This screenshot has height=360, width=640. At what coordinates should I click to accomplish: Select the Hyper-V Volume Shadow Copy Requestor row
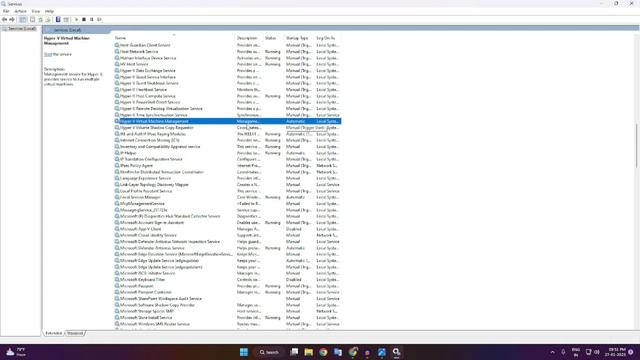coord(227,128)
